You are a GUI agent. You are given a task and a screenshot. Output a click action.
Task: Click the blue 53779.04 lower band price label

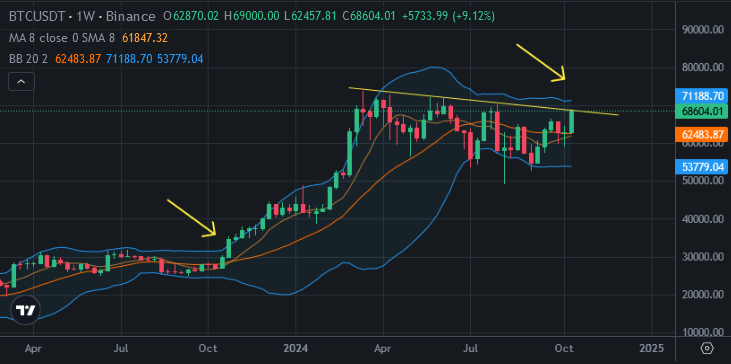click(x=702, y=166)
